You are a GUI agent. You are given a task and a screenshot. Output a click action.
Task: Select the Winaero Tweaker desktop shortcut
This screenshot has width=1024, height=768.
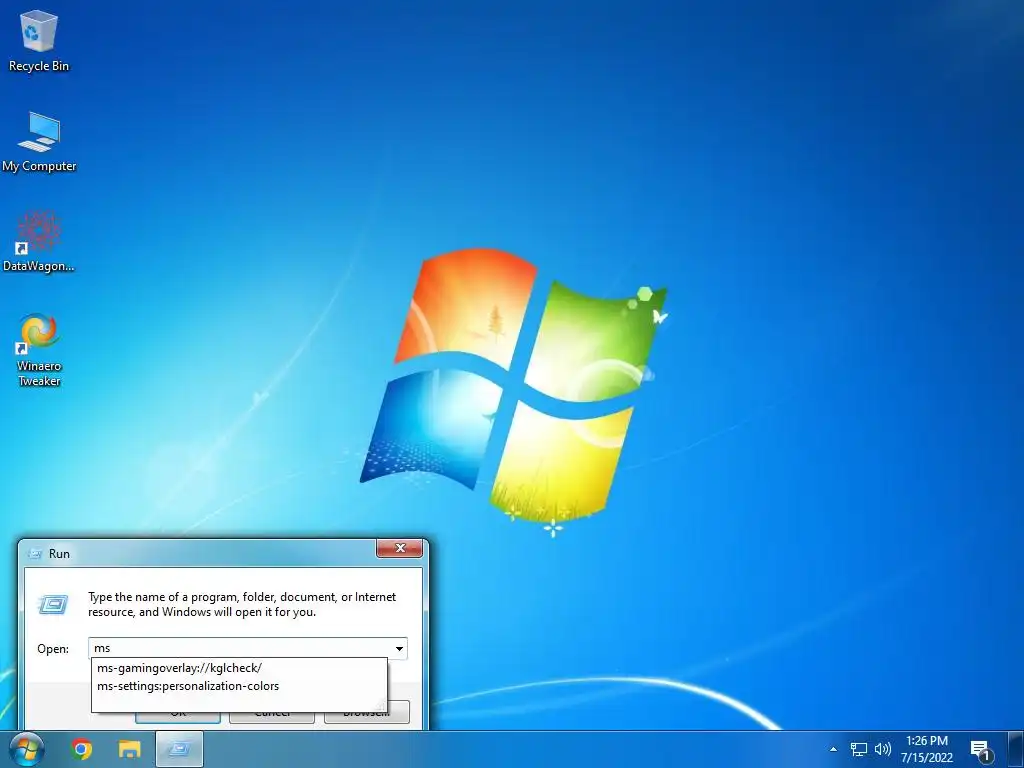pos(39,349)
